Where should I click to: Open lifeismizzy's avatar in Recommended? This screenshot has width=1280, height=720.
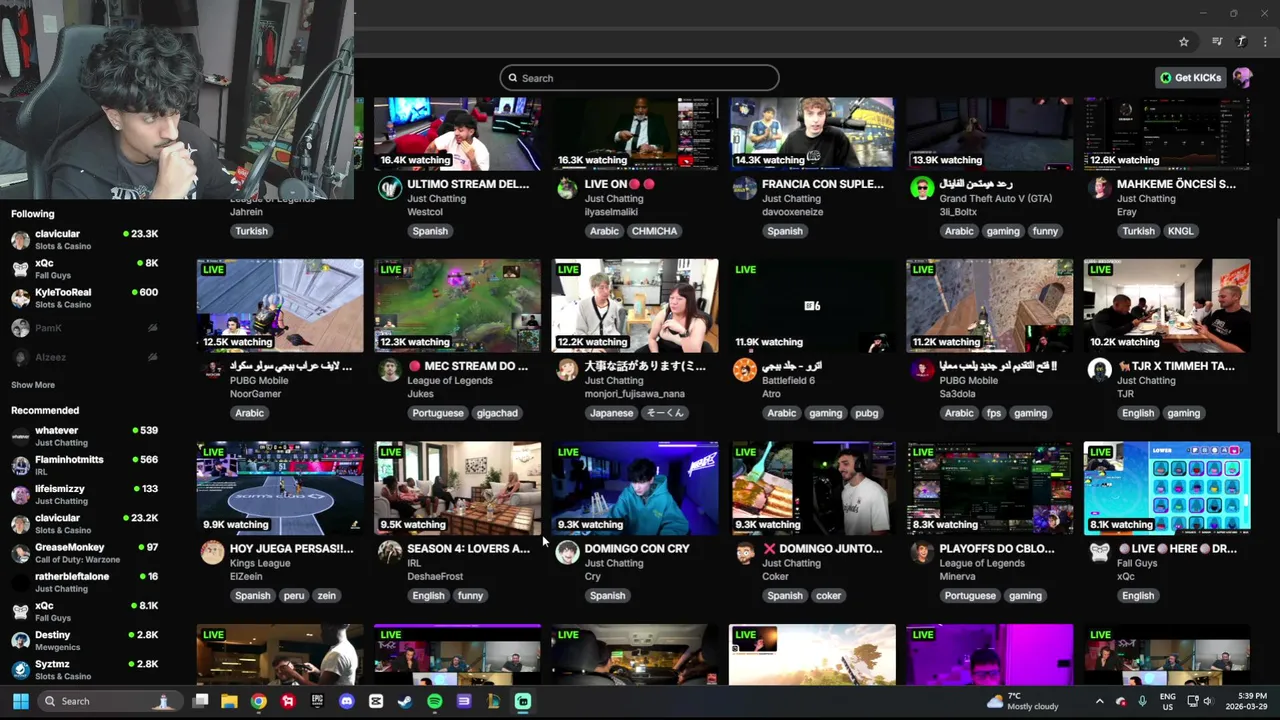[x=20, y=494]
